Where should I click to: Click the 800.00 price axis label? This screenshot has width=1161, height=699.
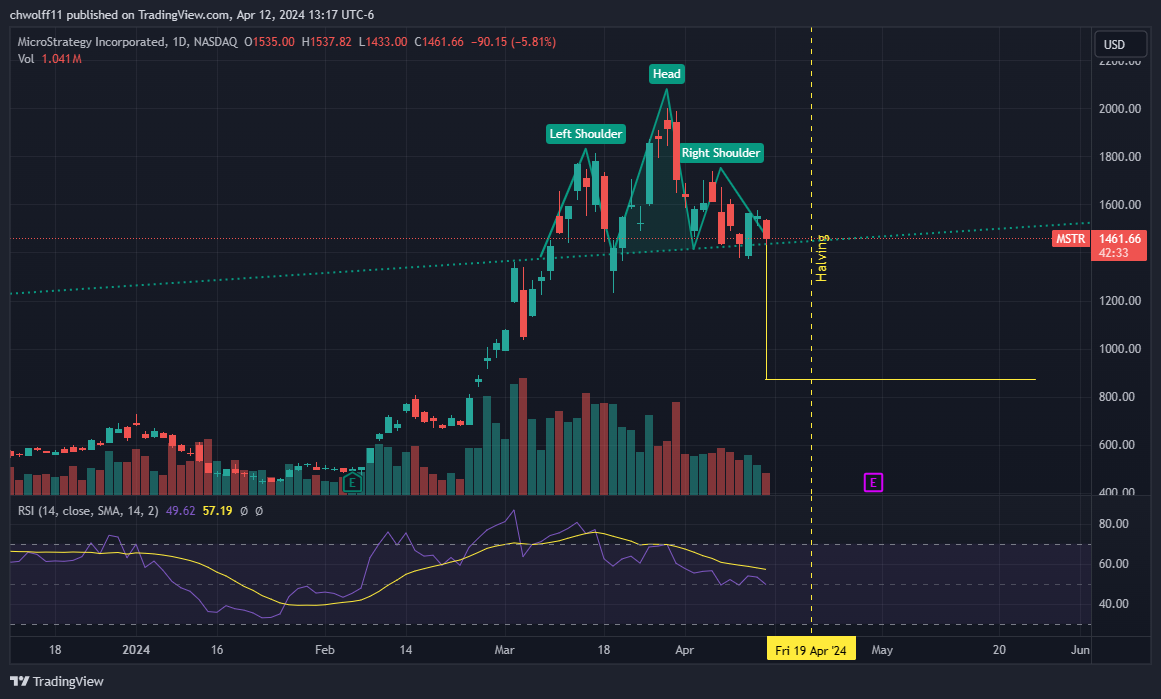[1117, 397]
